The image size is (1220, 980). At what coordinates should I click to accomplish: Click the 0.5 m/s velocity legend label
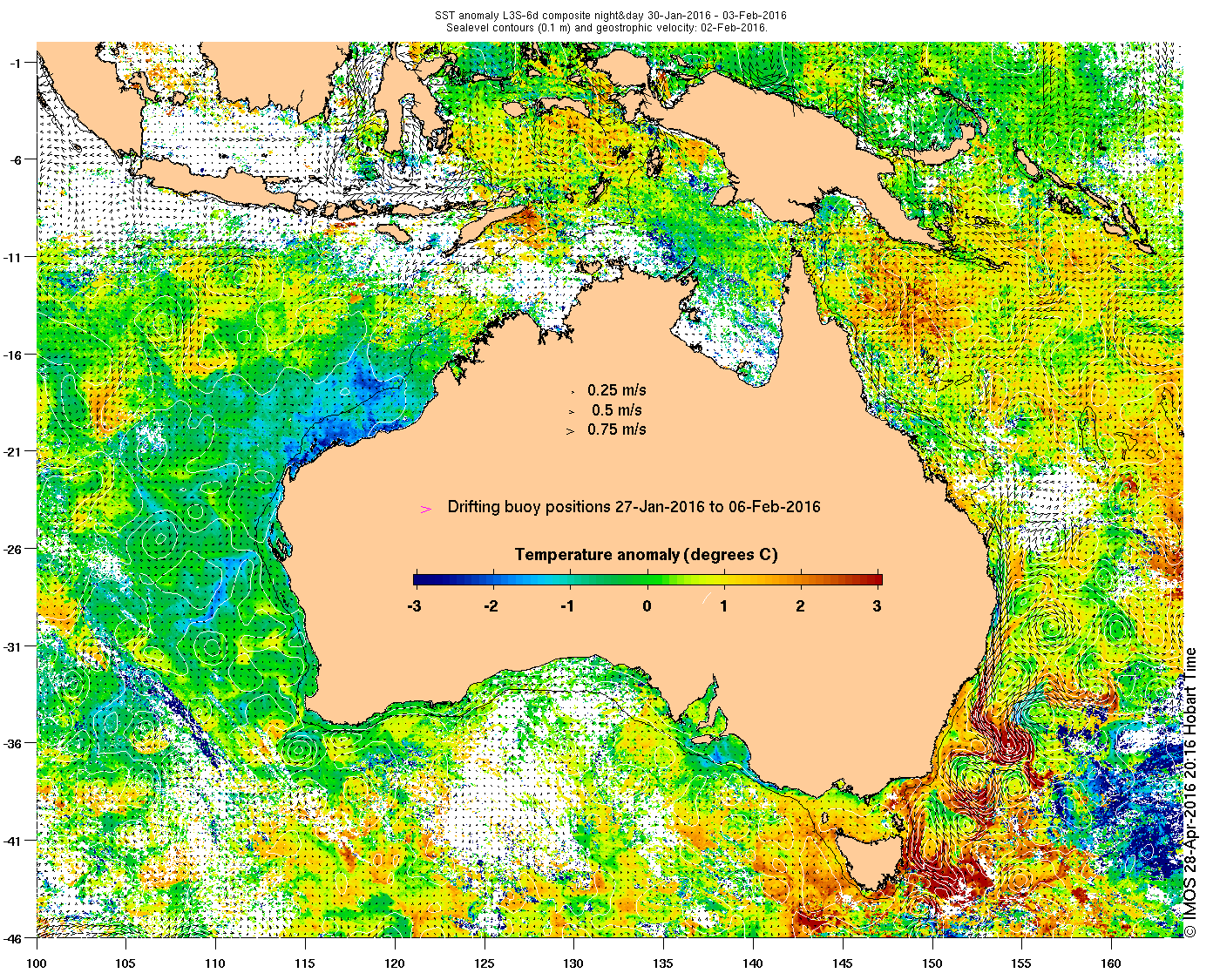click(617, 410)
